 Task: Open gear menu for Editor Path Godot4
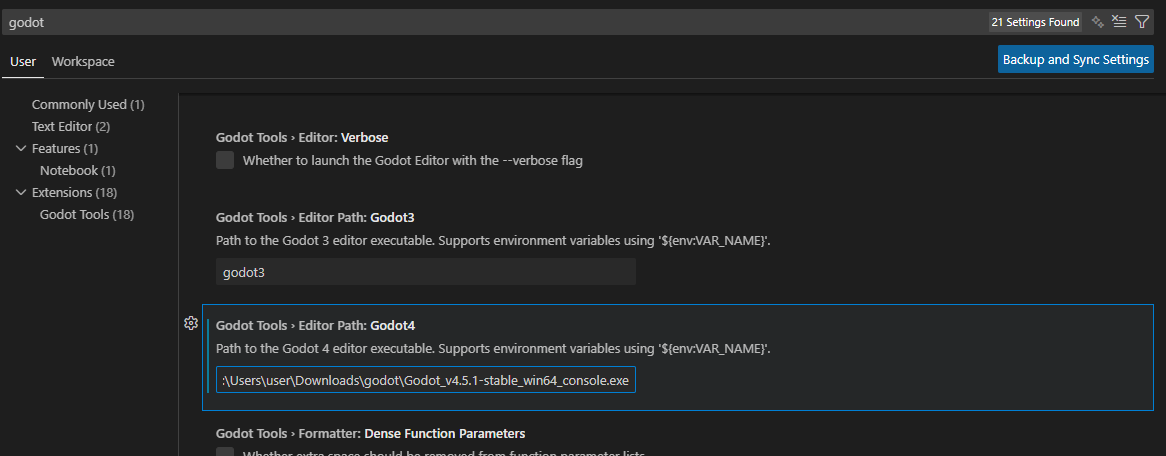click(191, 323)
